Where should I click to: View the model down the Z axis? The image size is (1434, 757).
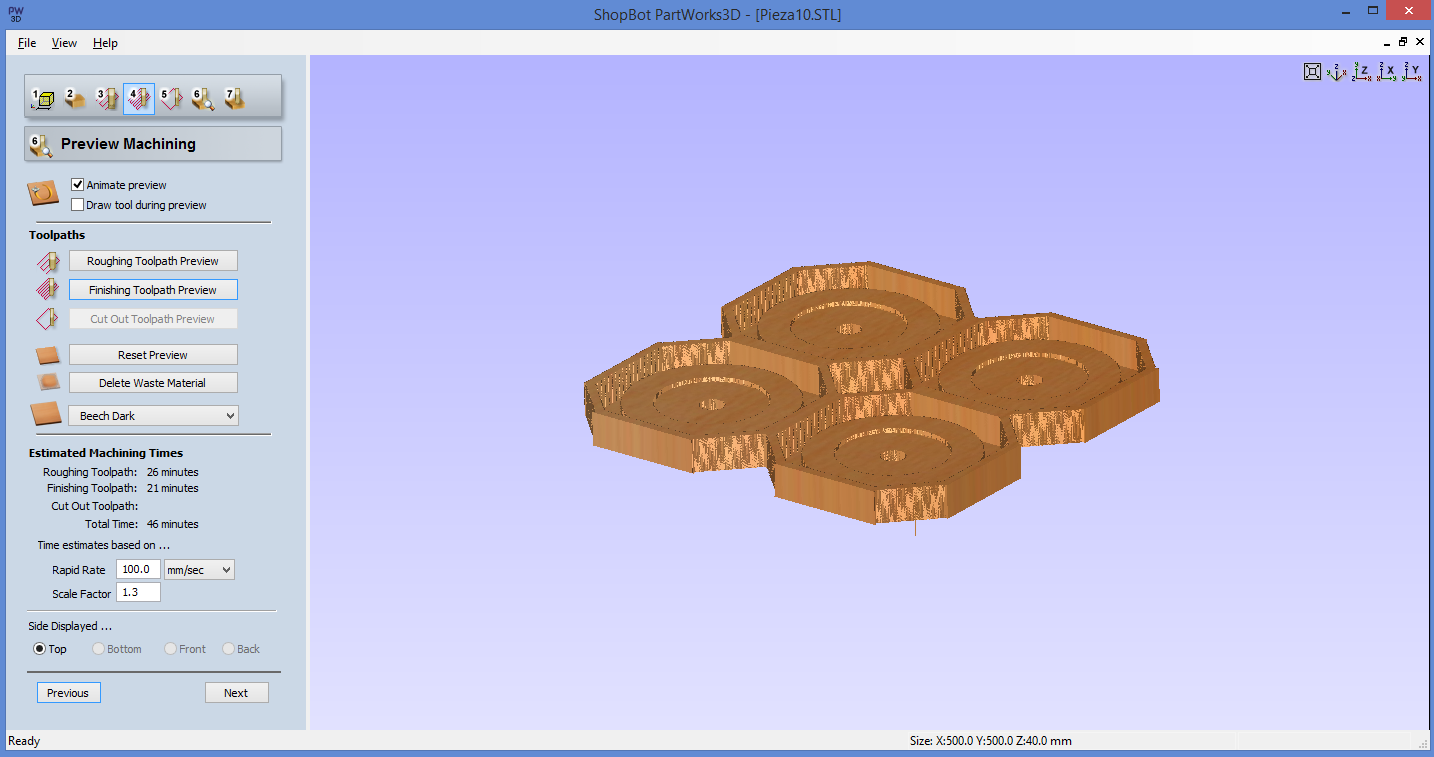tap(1361, 71)
